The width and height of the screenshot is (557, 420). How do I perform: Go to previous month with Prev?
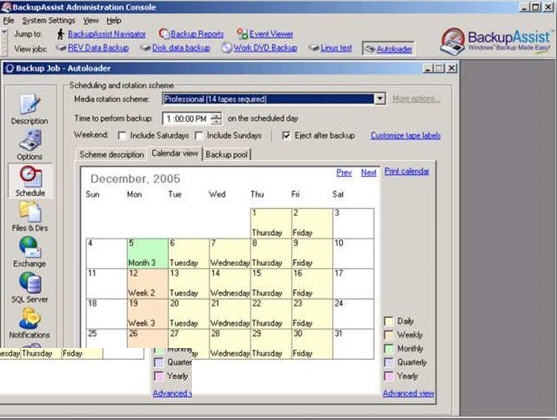click(x=344, y=173)
